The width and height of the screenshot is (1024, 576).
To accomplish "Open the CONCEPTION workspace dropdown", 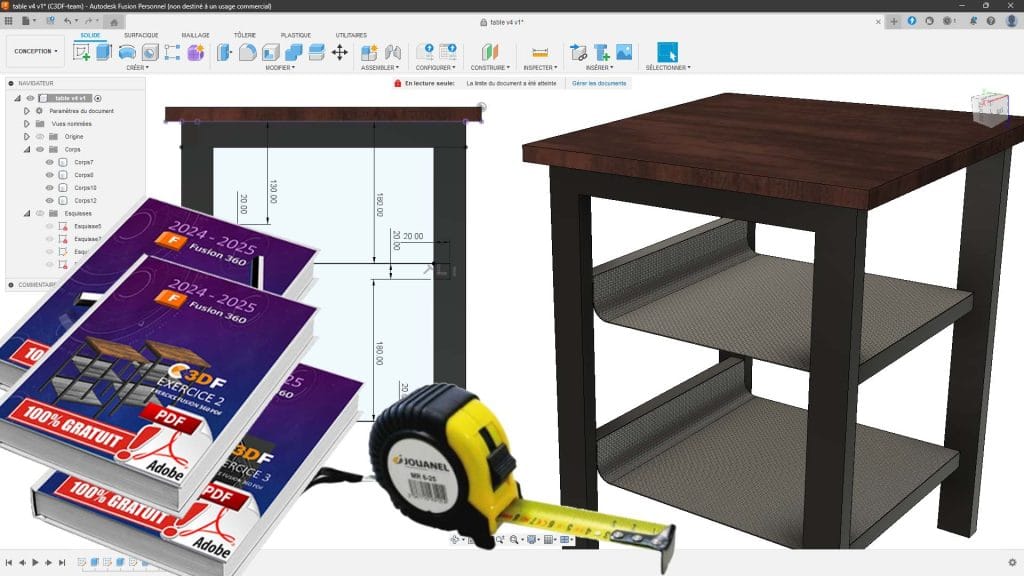I will click(x=36, y=51).
